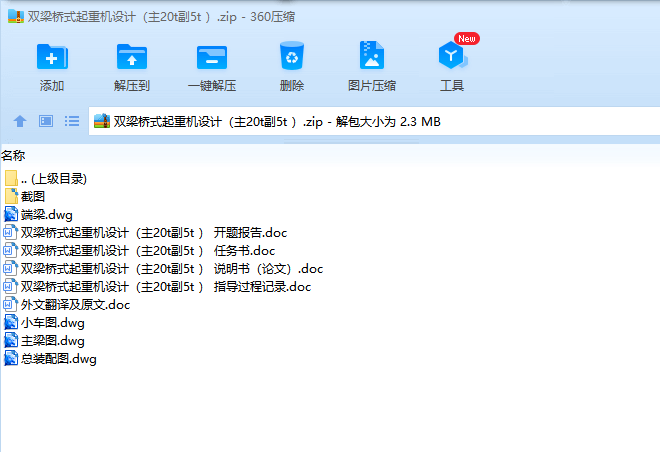Viewport: 660px width, 452px height.
Task: Click the archive icon in the path bar
Action: (x=101, y=121)
